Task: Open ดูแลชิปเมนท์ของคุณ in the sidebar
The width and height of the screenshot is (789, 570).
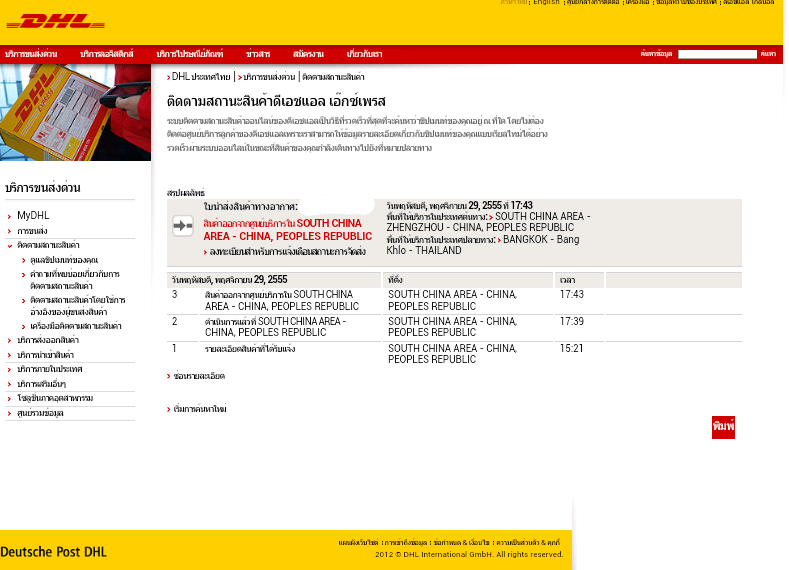Action: coord(64,260)
